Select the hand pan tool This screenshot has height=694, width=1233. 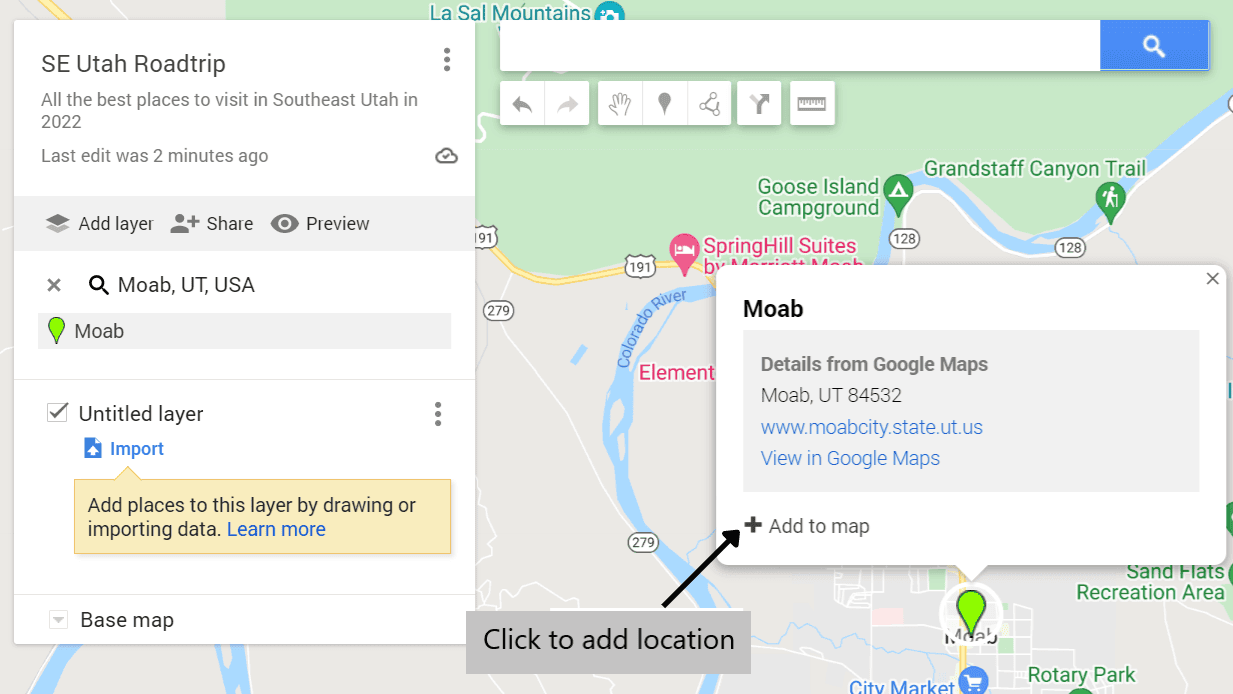tap(620, 103)
